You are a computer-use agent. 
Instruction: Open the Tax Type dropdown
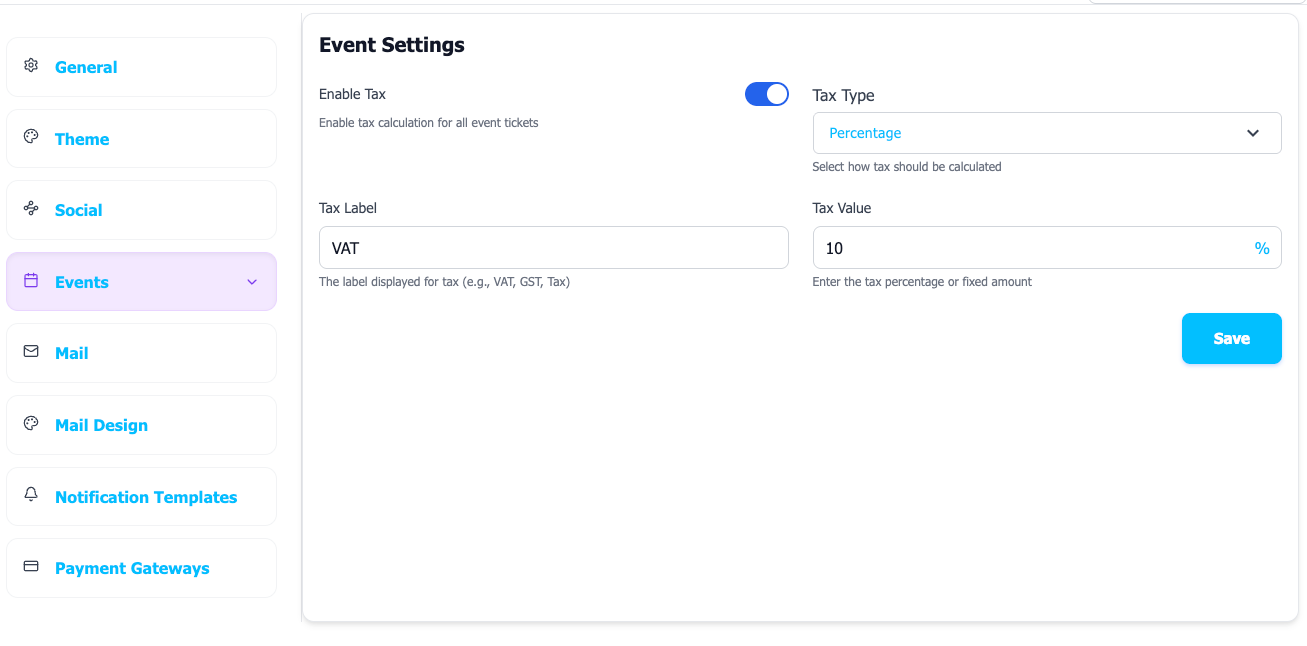click(1046, 132)
